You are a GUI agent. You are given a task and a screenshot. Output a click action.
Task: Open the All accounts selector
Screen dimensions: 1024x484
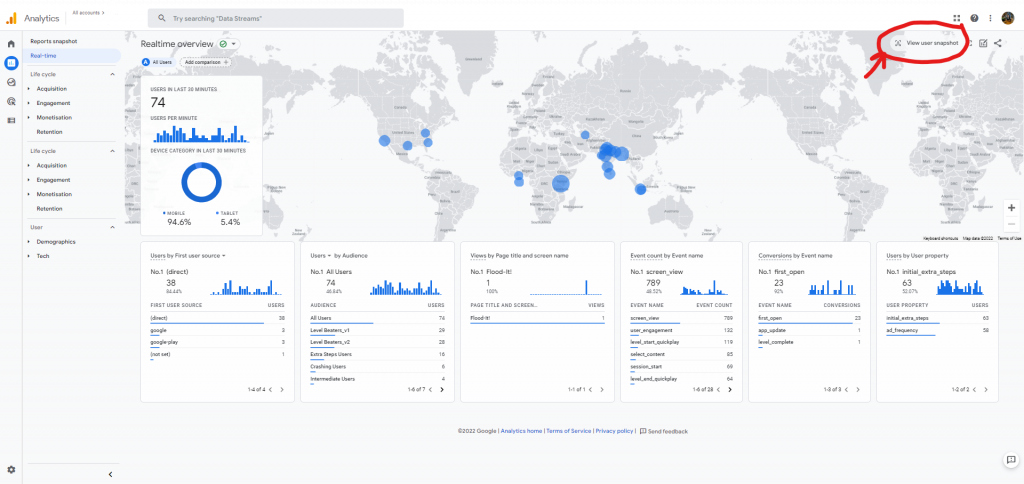tap(88, 12)
